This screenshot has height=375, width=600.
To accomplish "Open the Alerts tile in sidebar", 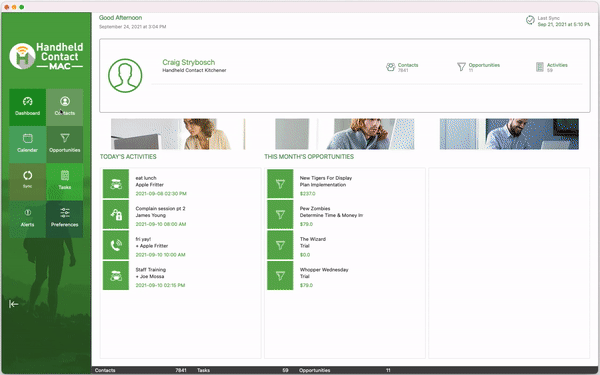I will (28, 219).
